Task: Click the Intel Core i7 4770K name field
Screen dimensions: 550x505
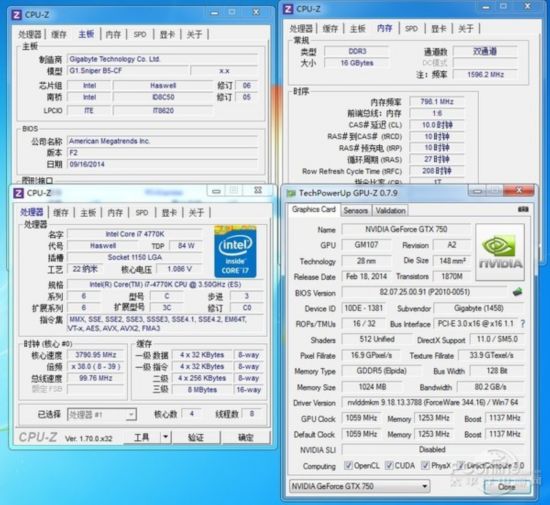Action: pyautogui.click(x=135, y=234)
